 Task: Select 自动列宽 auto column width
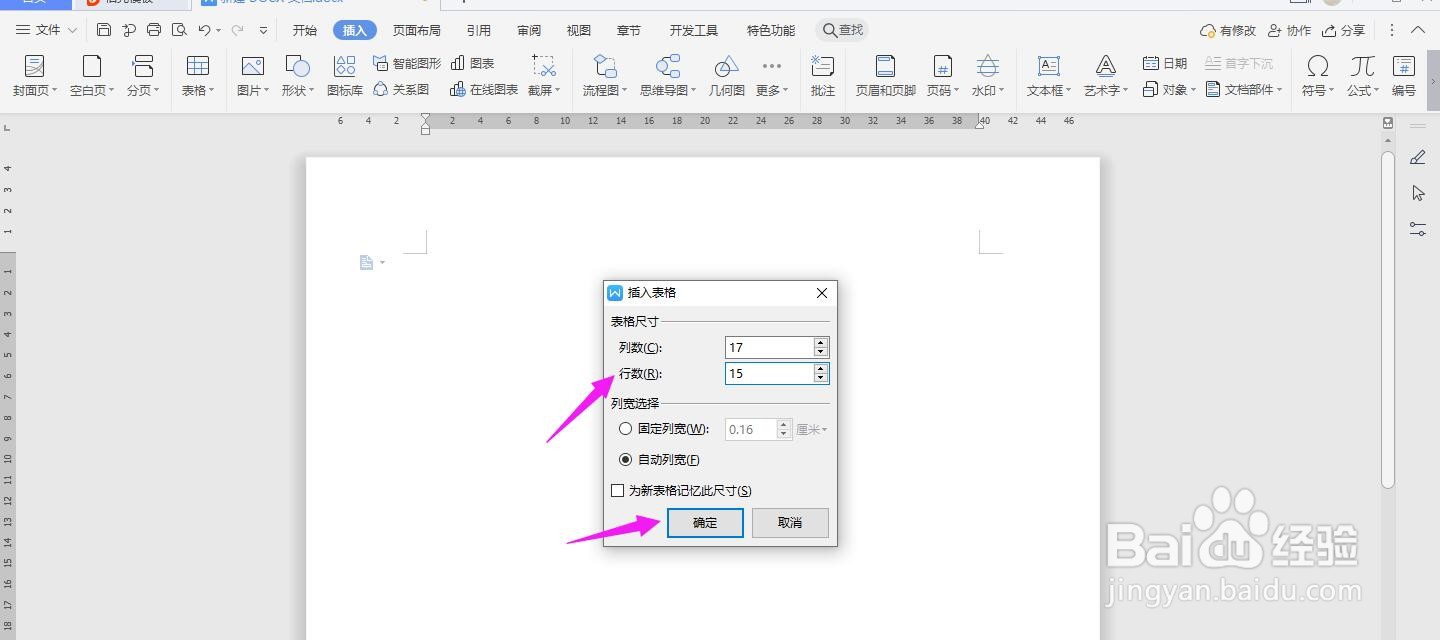625,460
